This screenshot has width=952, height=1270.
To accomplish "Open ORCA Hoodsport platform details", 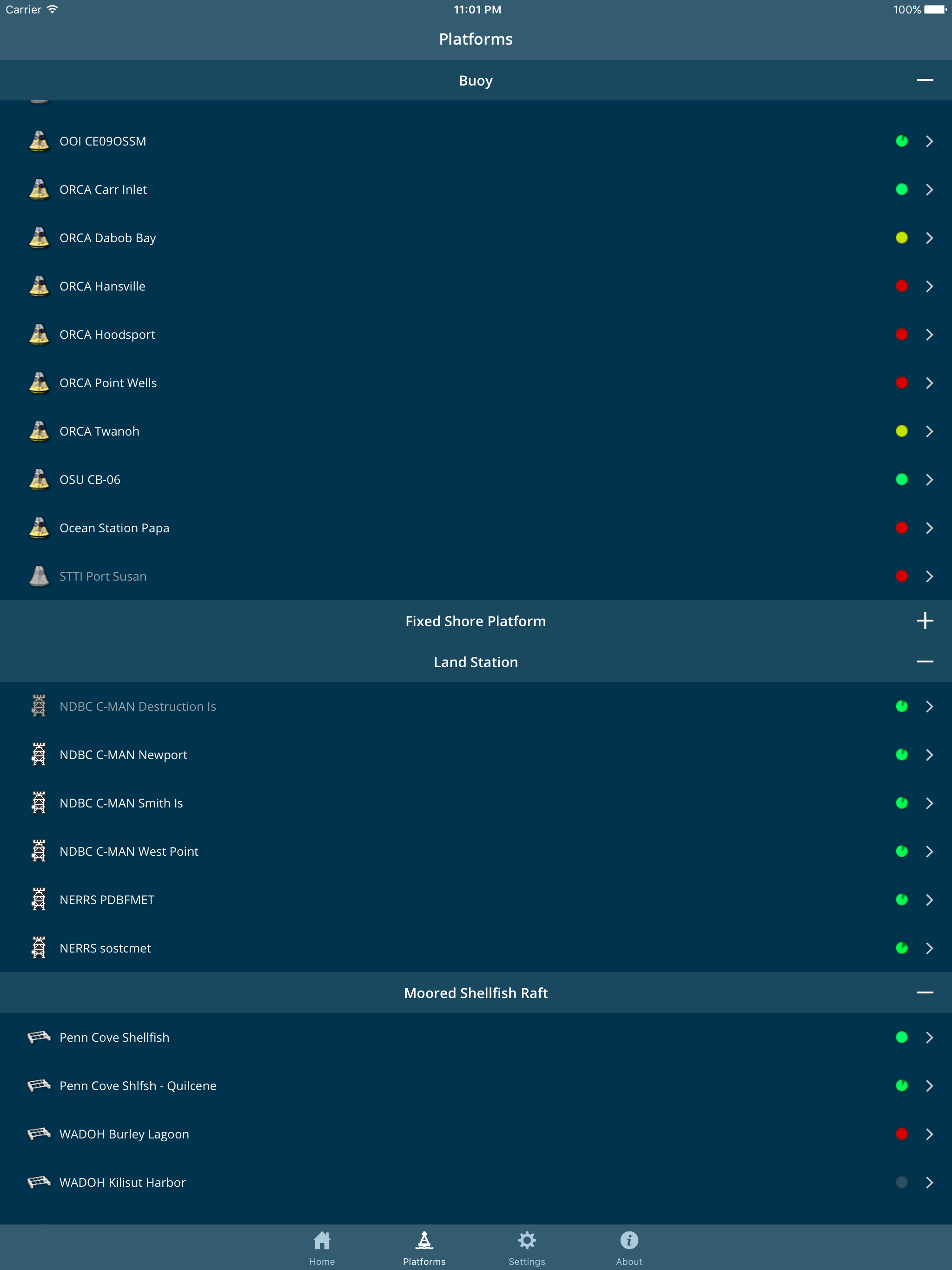I will click(929, 335).
